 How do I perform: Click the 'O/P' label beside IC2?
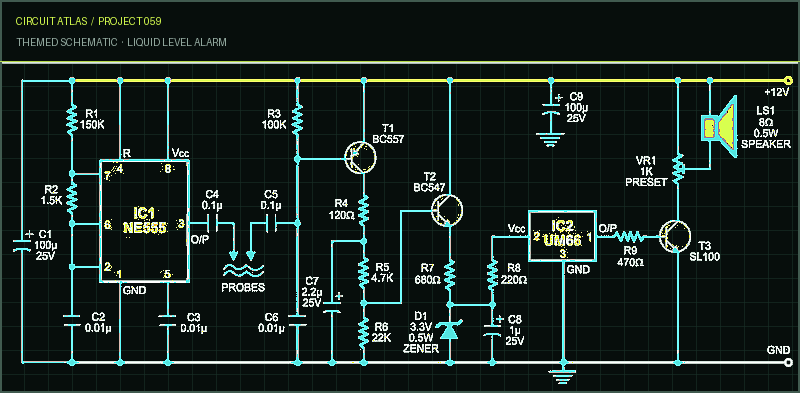[x=608, y=227]
